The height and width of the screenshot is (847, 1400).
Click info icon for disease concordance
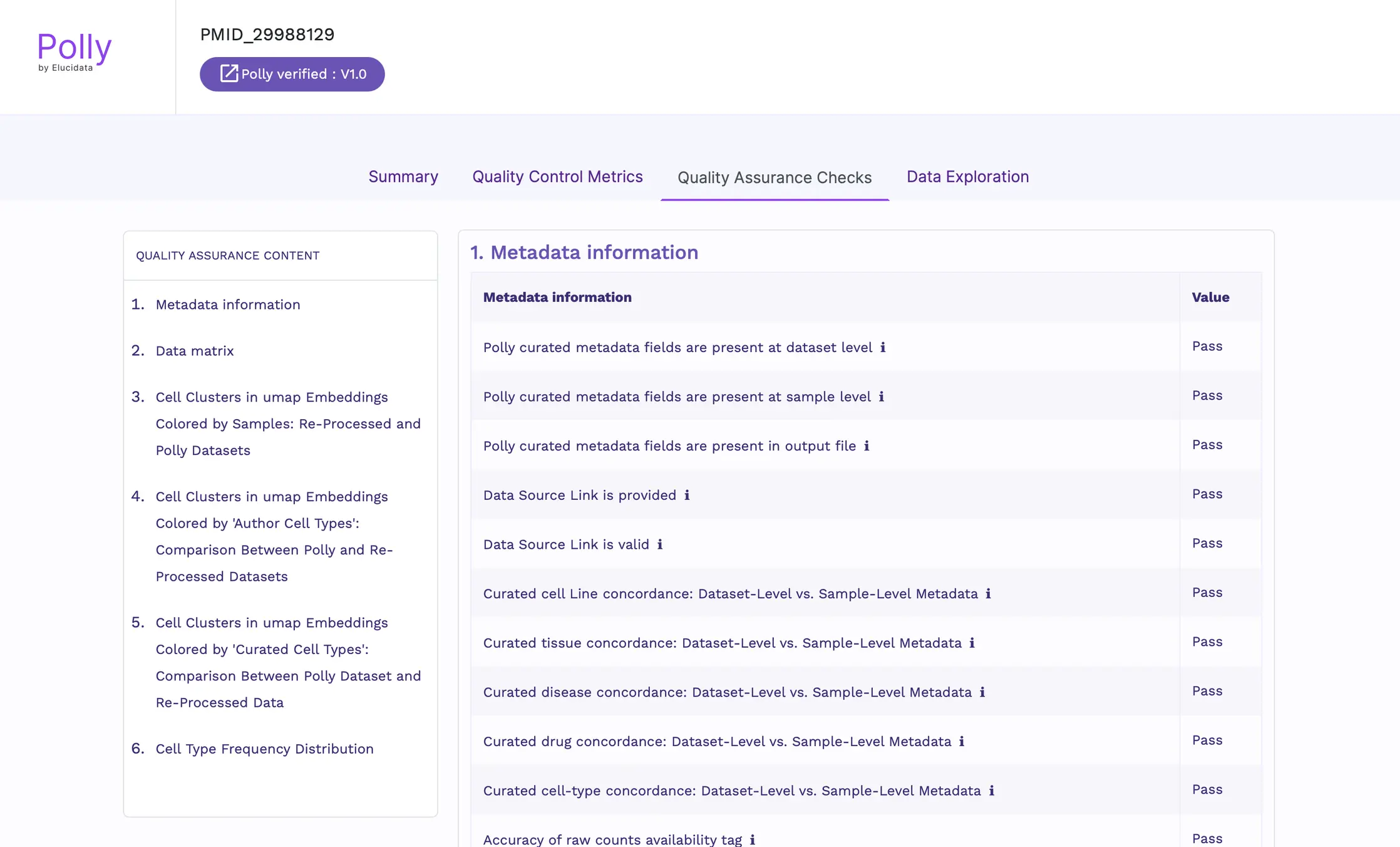coord(982,692)
